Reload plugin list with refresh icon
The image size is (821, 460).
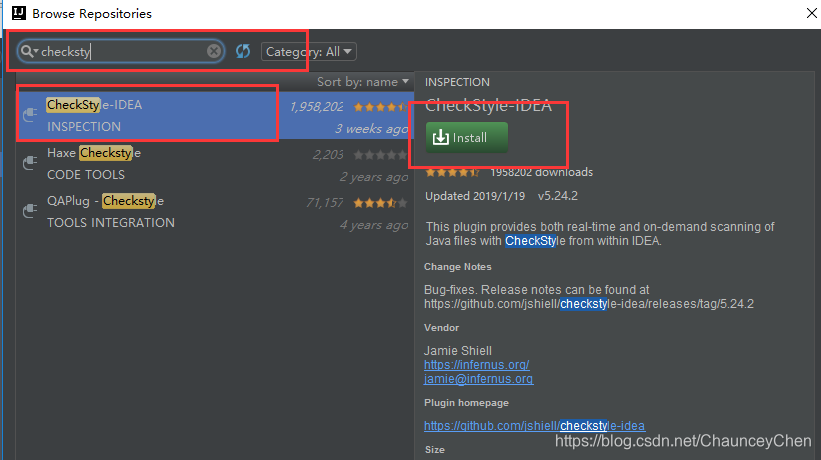coord(243,51)
